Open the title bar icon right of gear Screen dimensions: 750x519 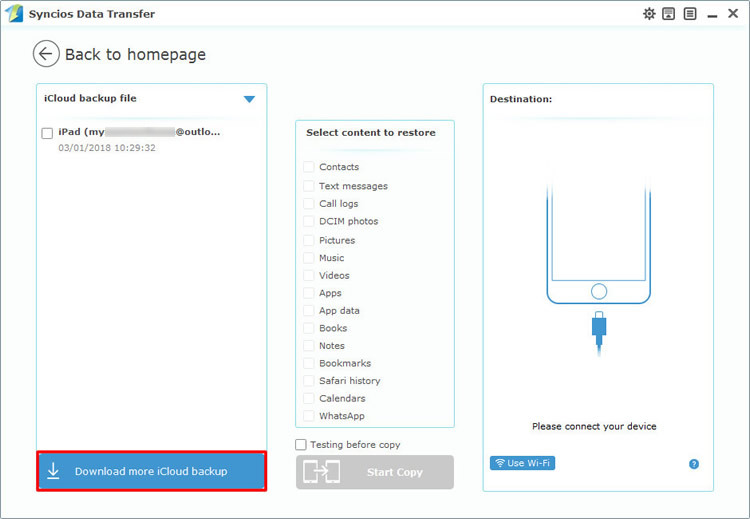(x=669, y=14)
